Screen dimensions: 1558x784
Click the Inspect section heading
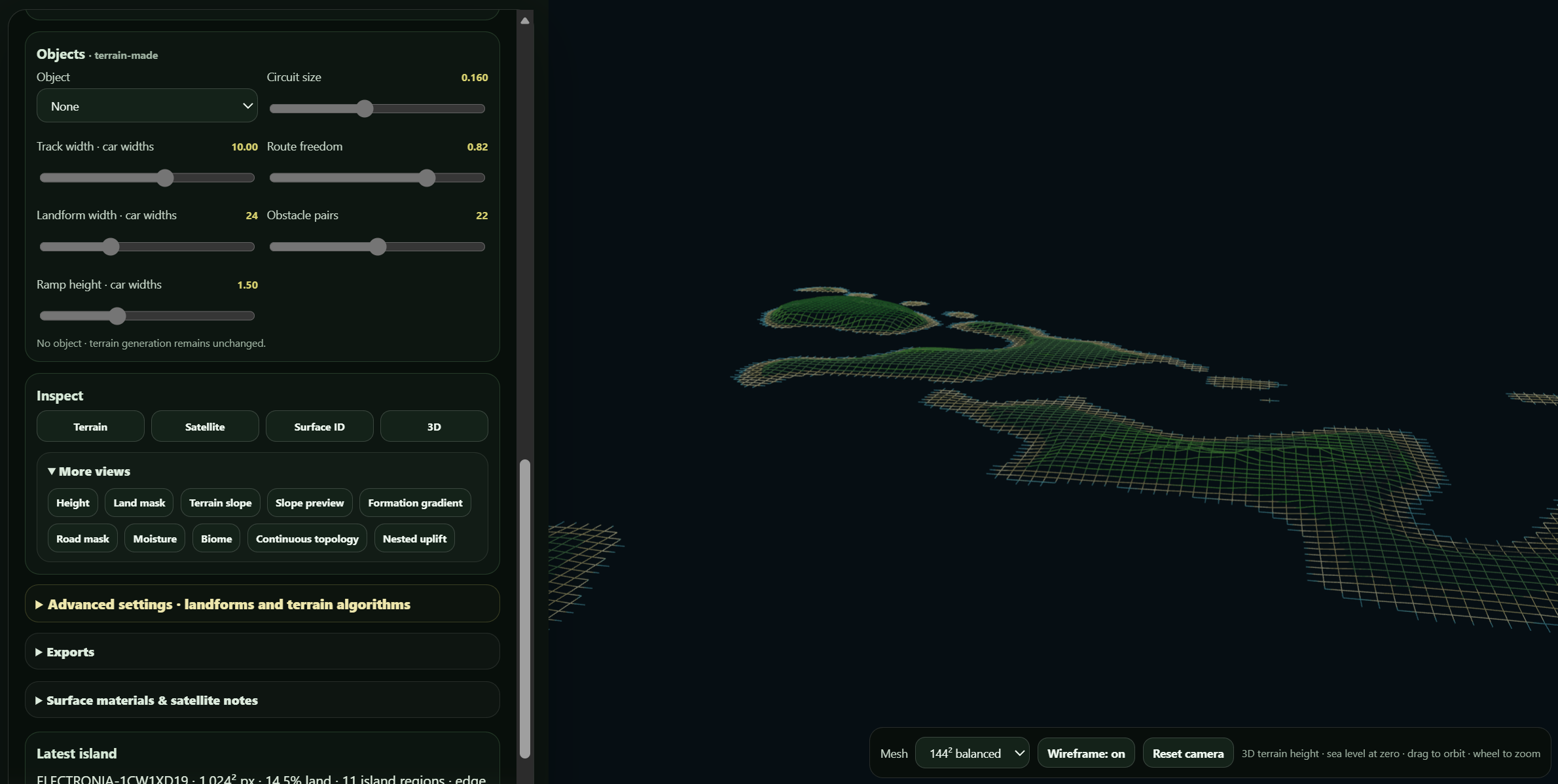60,395
